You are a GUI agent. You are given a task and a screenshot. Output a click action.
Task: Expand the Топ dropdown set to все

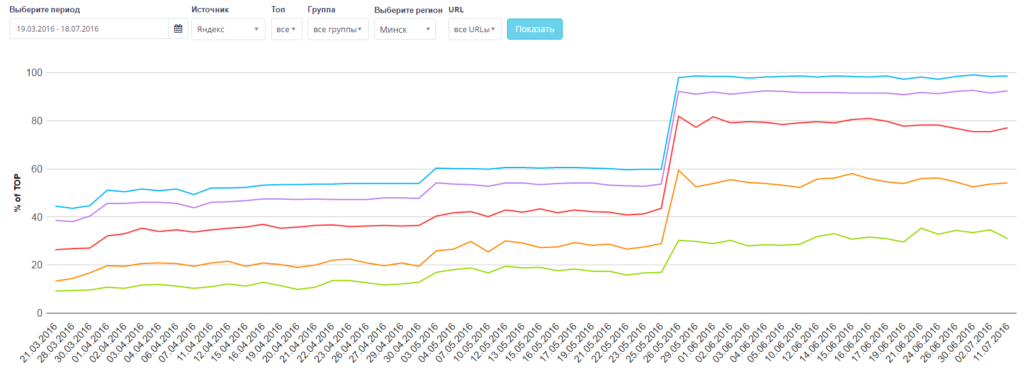287,29
